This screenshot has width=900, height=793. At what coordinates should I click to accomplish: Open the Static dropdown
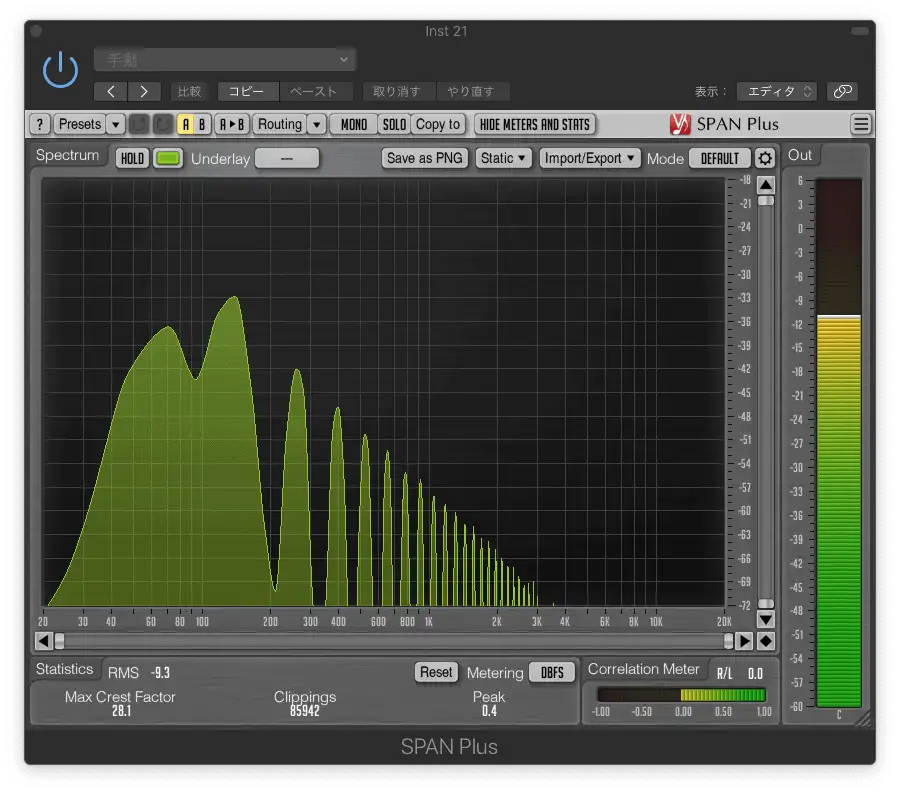[503, 158]
